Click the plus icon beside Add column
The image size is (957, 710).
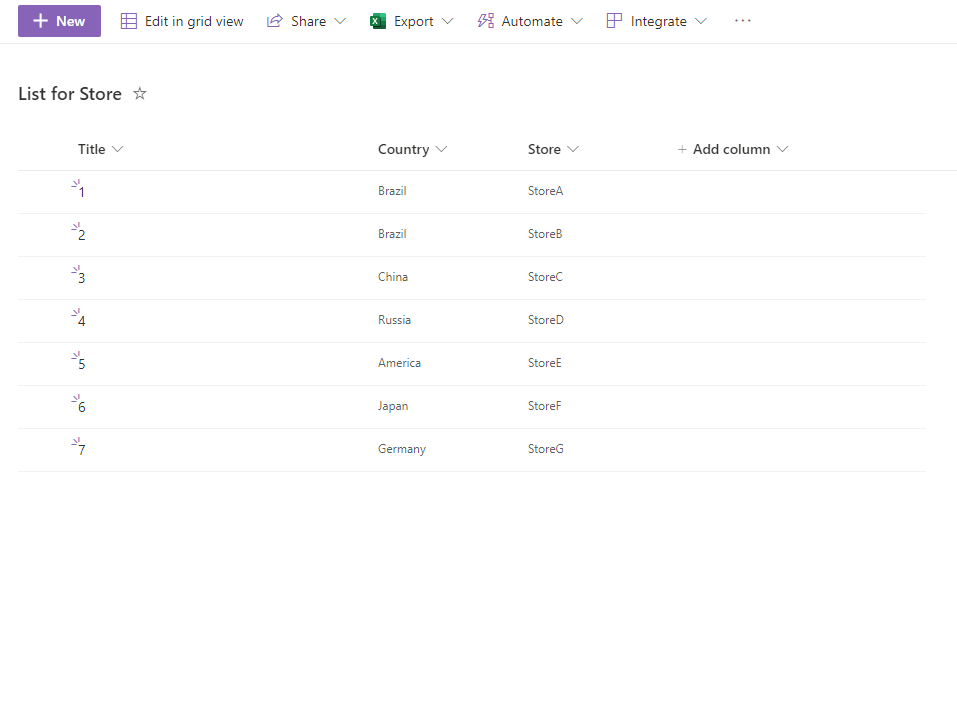pos(682,150)
